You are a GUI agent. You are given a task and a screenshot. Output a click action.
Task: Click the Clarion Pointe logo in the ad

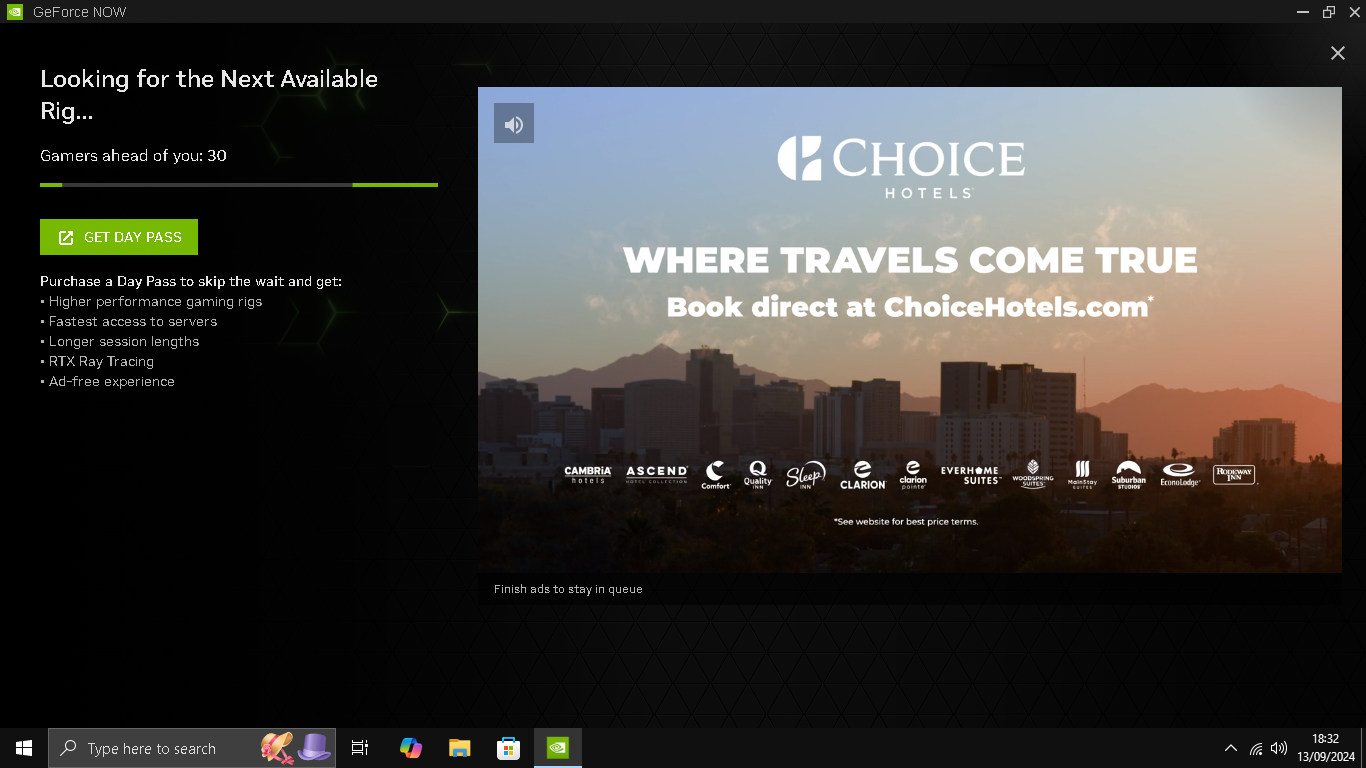pyautogui.click(x=913, y=475)
